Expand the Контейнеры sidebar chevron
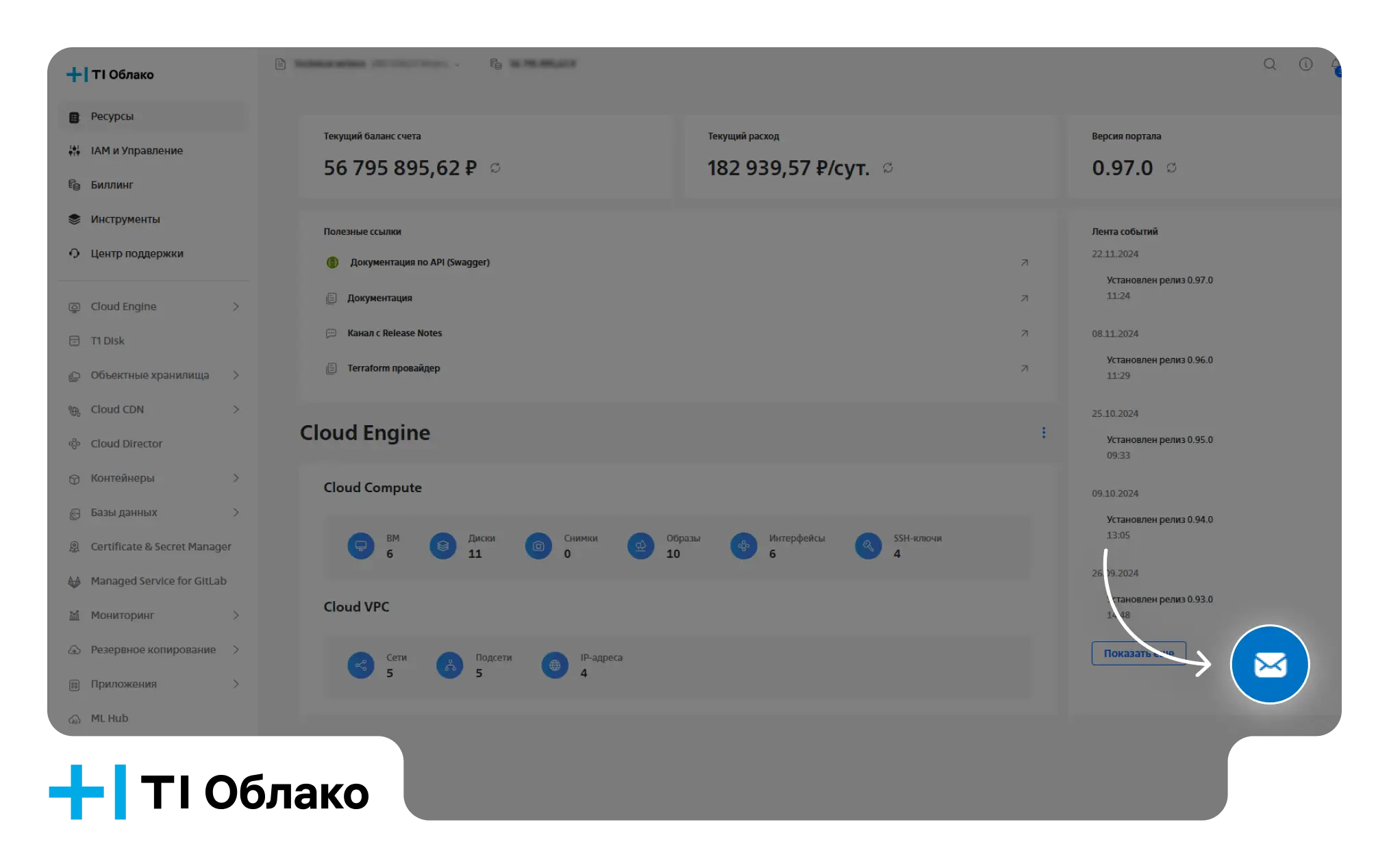This screenshot has height=868, width=1389. [x=236, y=478]
